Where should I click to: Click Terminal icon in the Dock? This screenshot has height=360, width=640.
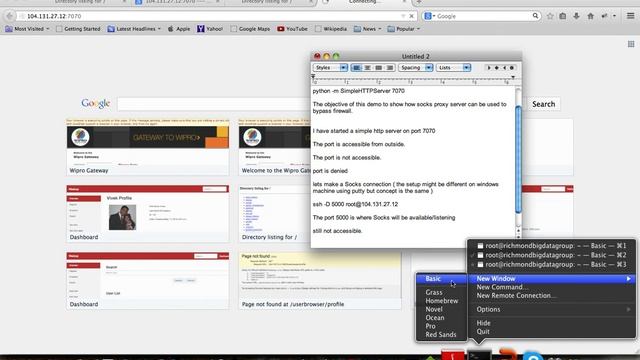click(x=479, y=355)
